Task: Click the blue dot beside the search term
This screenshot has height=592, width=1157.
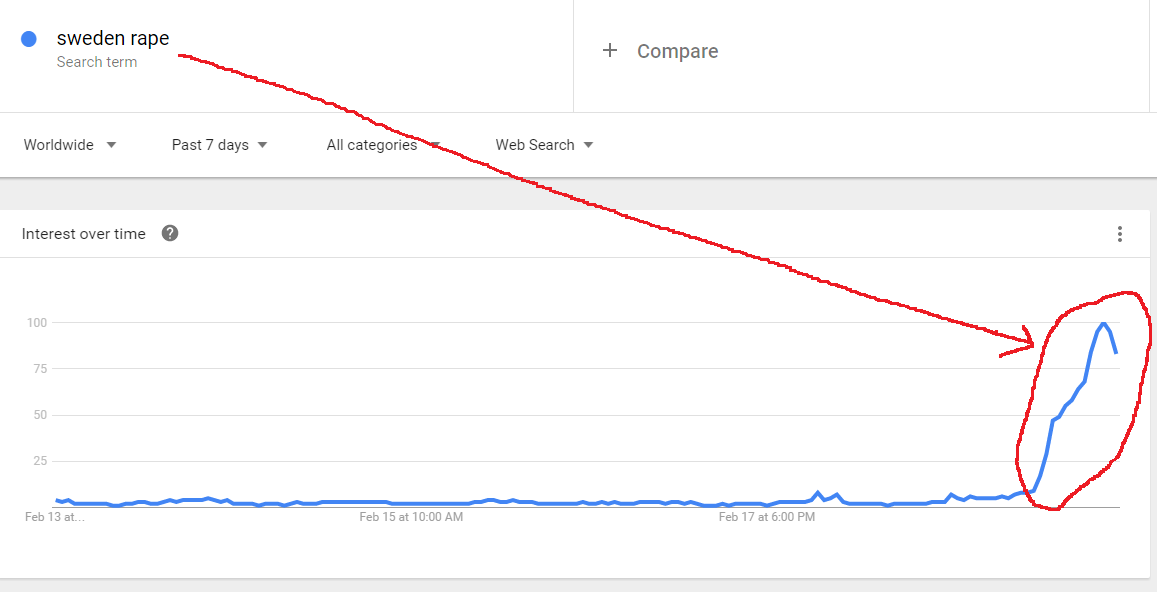Action: tap(29, 39)
